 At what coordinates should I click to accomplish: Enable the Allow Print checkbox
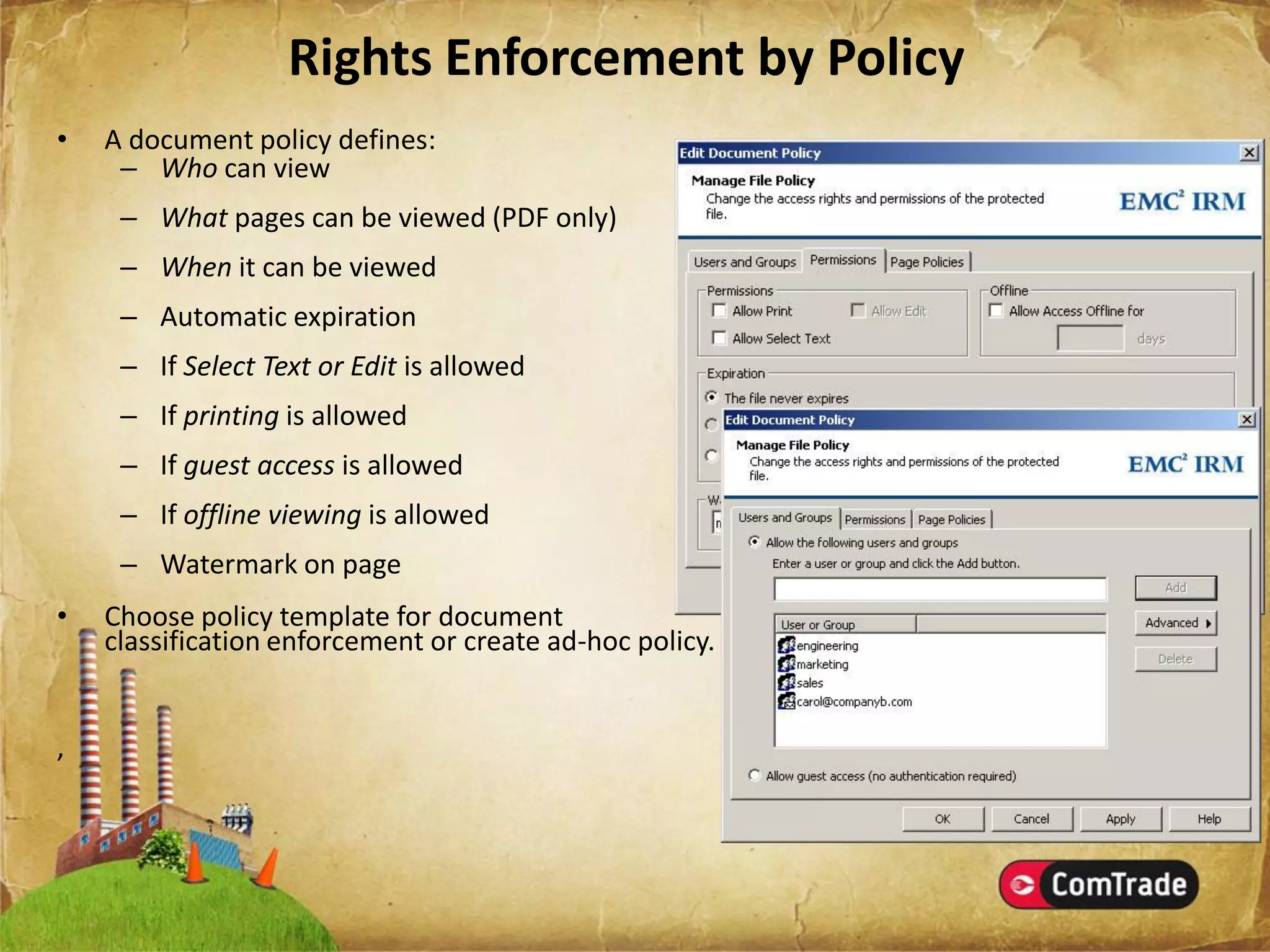point(719,311)
